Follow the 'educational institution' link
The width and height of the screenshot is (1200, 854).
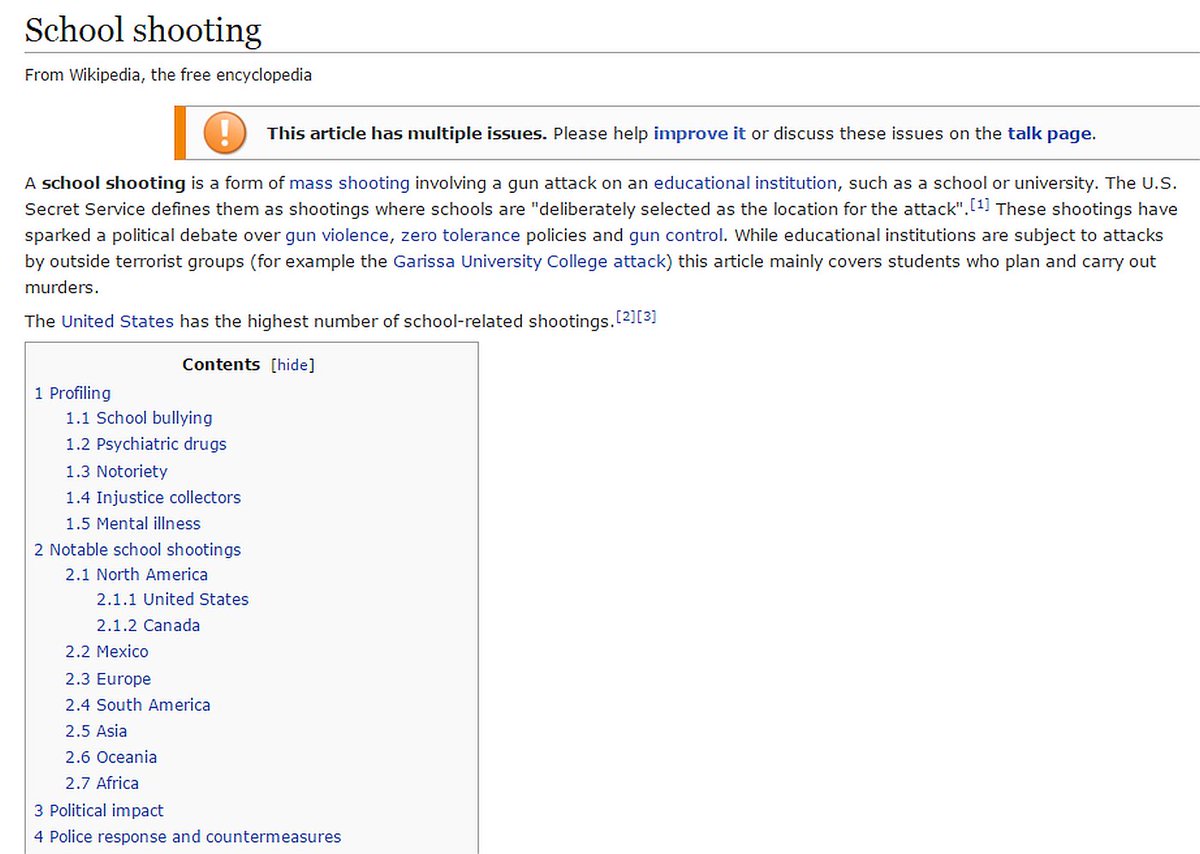click(x=745, y=183)
